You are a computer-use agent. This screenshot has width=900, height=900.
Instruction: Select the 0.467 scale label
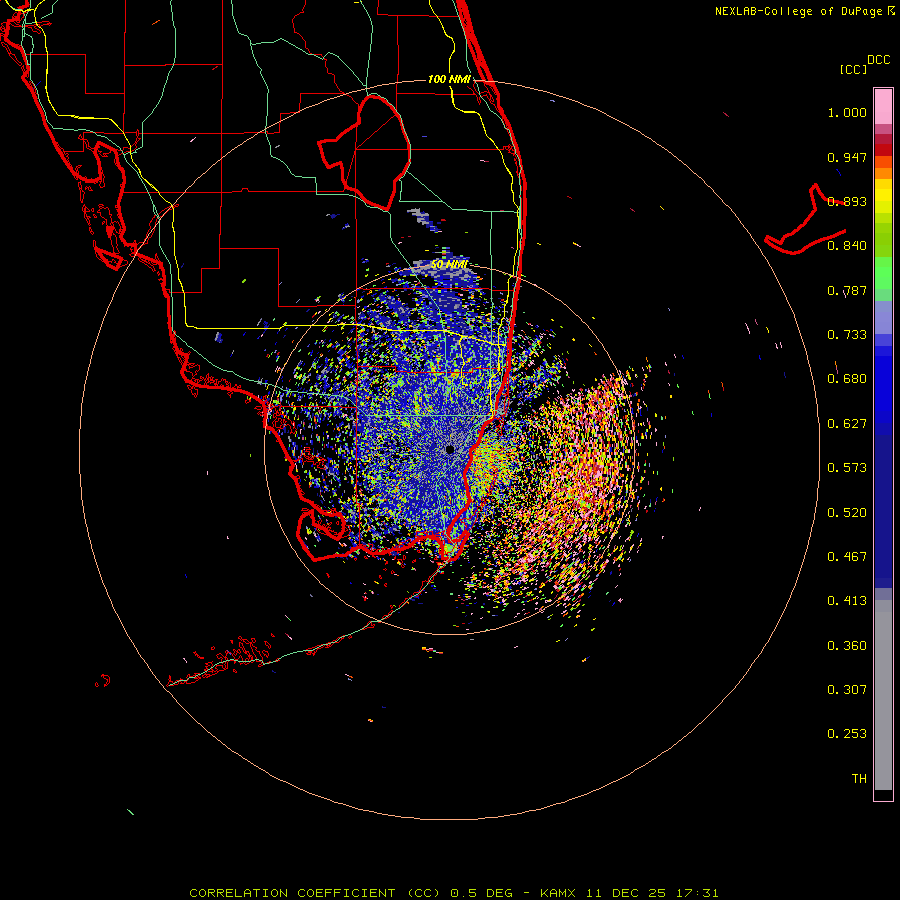[847, 557]
